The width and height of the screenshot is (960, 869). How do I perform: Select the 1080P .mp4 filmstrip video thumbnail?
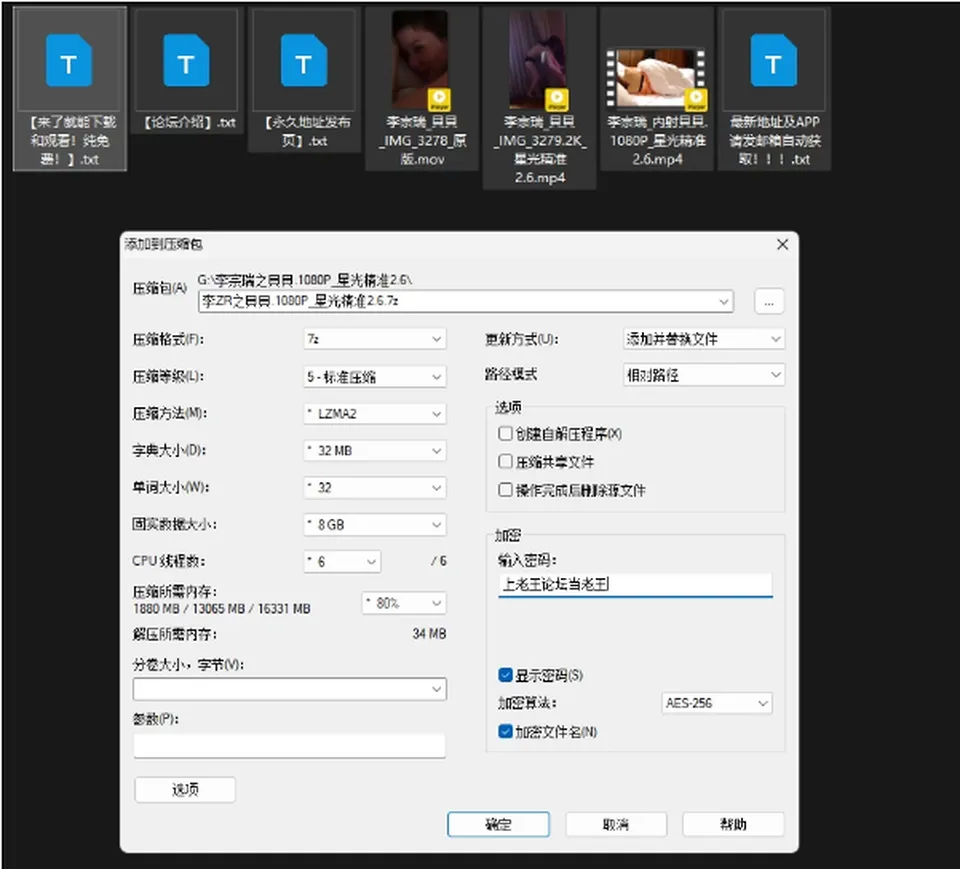tap(656, 78)
